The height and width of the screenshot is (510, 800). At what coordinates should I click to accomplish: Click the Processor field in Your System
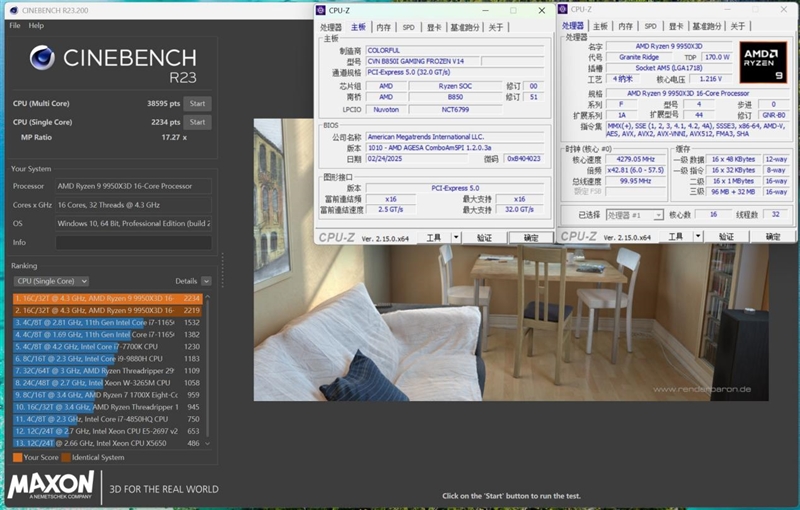tap(134, 186)
